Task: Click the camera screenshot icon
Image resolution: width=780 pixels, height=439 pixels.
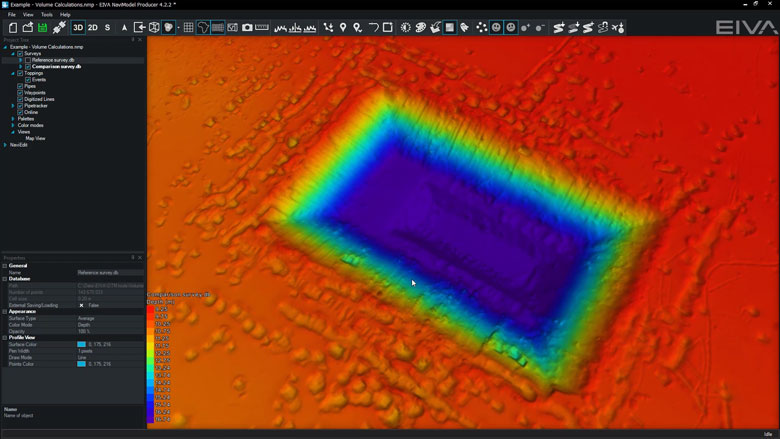Action: tap(247, 28)
